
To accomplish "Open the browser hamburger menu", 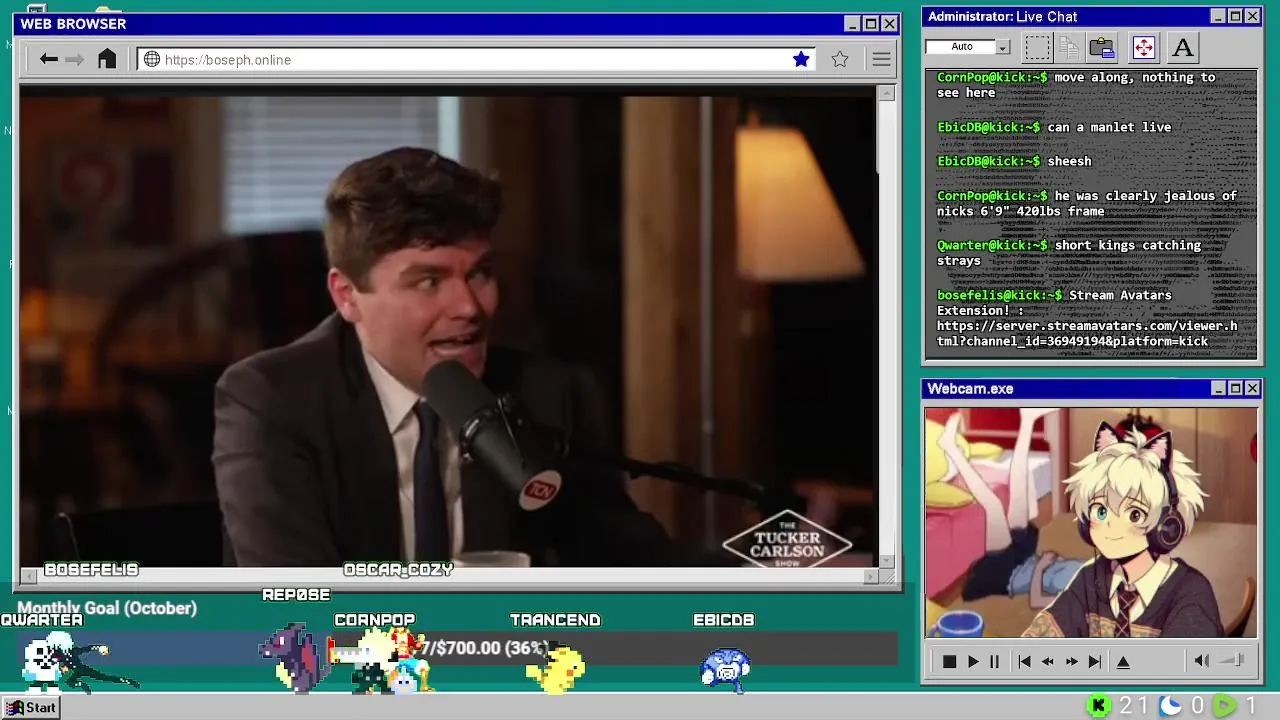I will click(881, 59).
